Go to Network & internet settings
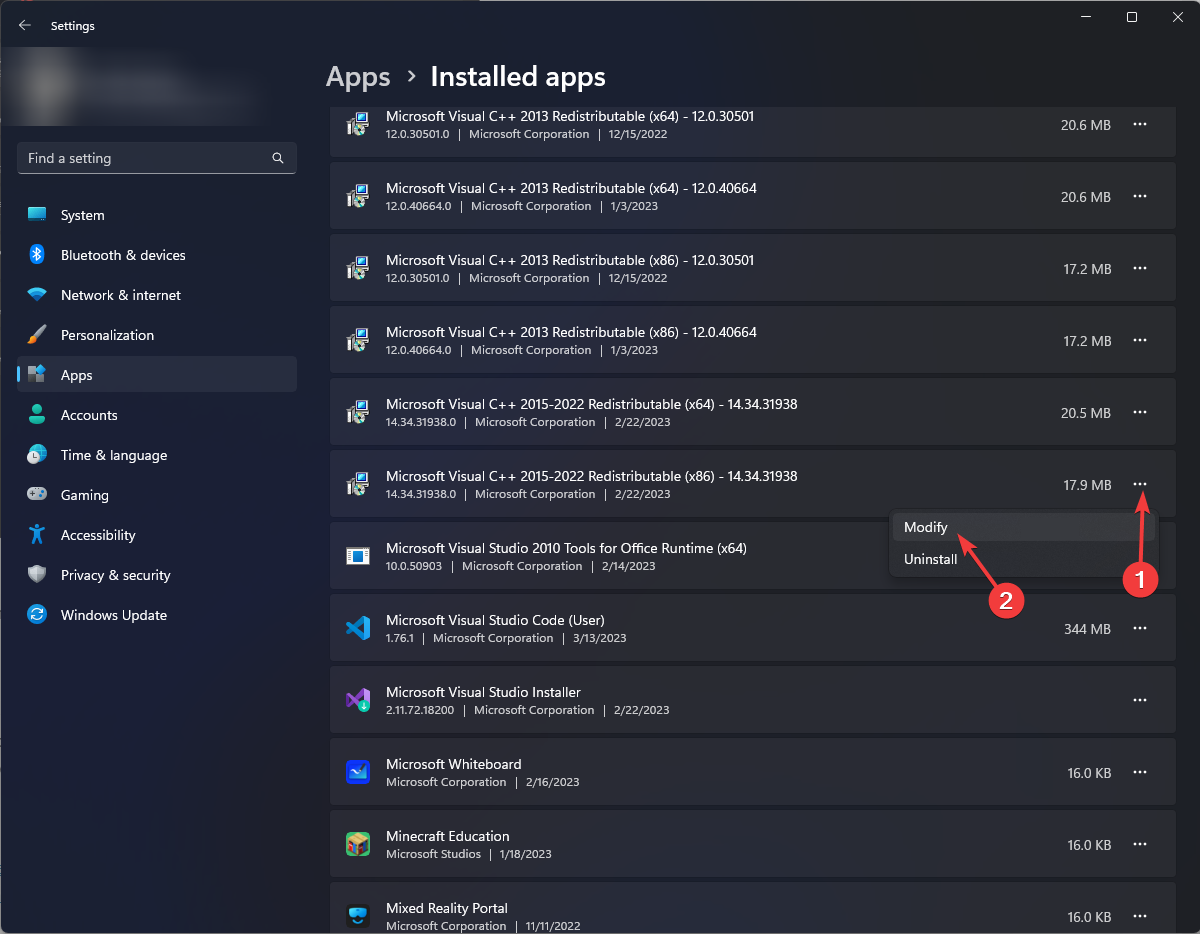1200x934 pixels. click(x=157, y=295)
